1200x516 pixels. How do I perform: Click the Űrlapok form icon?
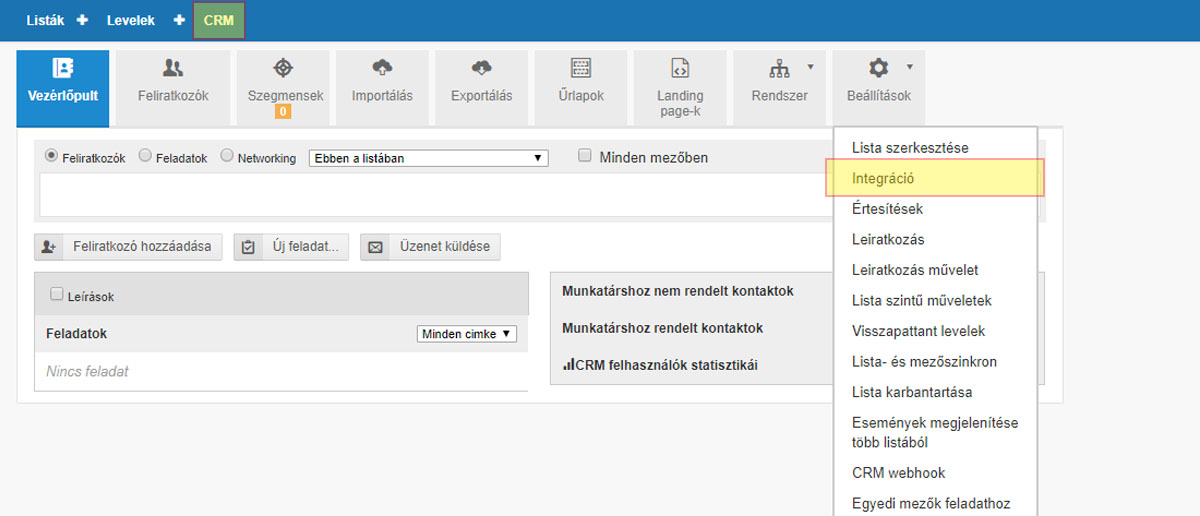tap(580, 69)
